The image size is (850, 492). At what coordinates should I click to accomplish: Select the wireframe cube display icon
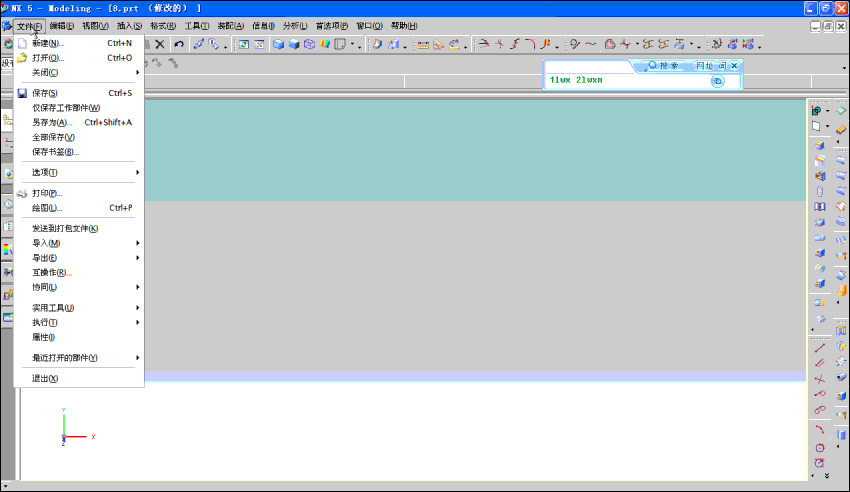pyautogui.click(x=310, y=44)
